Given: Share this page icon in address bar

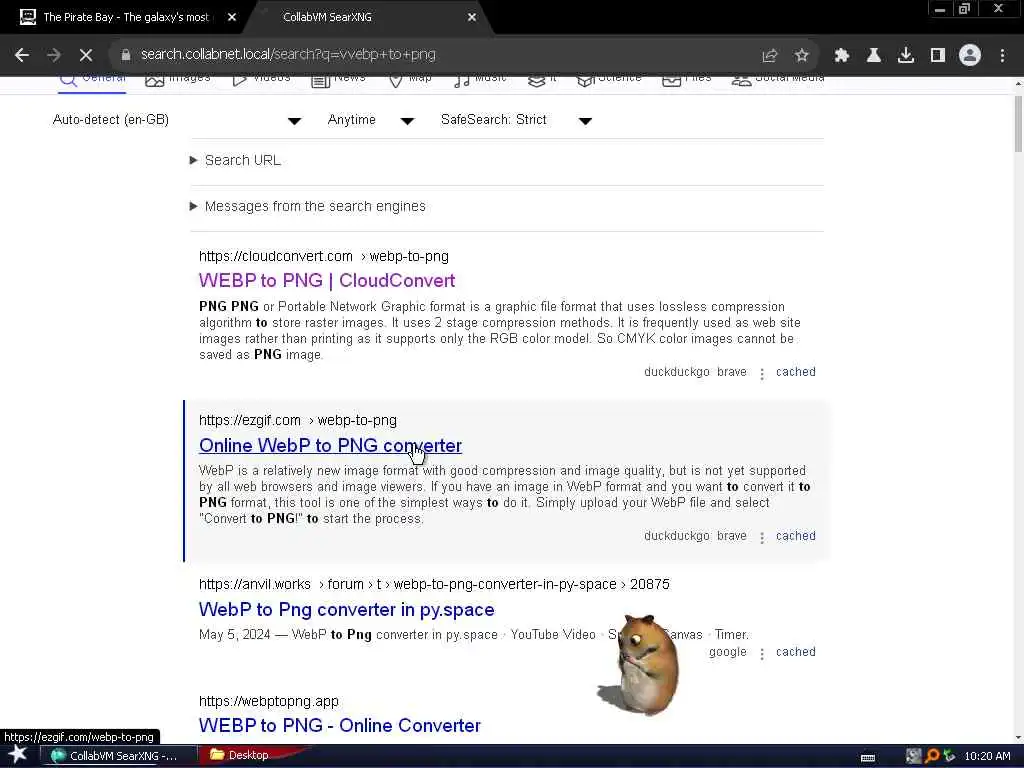Looking at the screenshot, I should pos(769,56).
